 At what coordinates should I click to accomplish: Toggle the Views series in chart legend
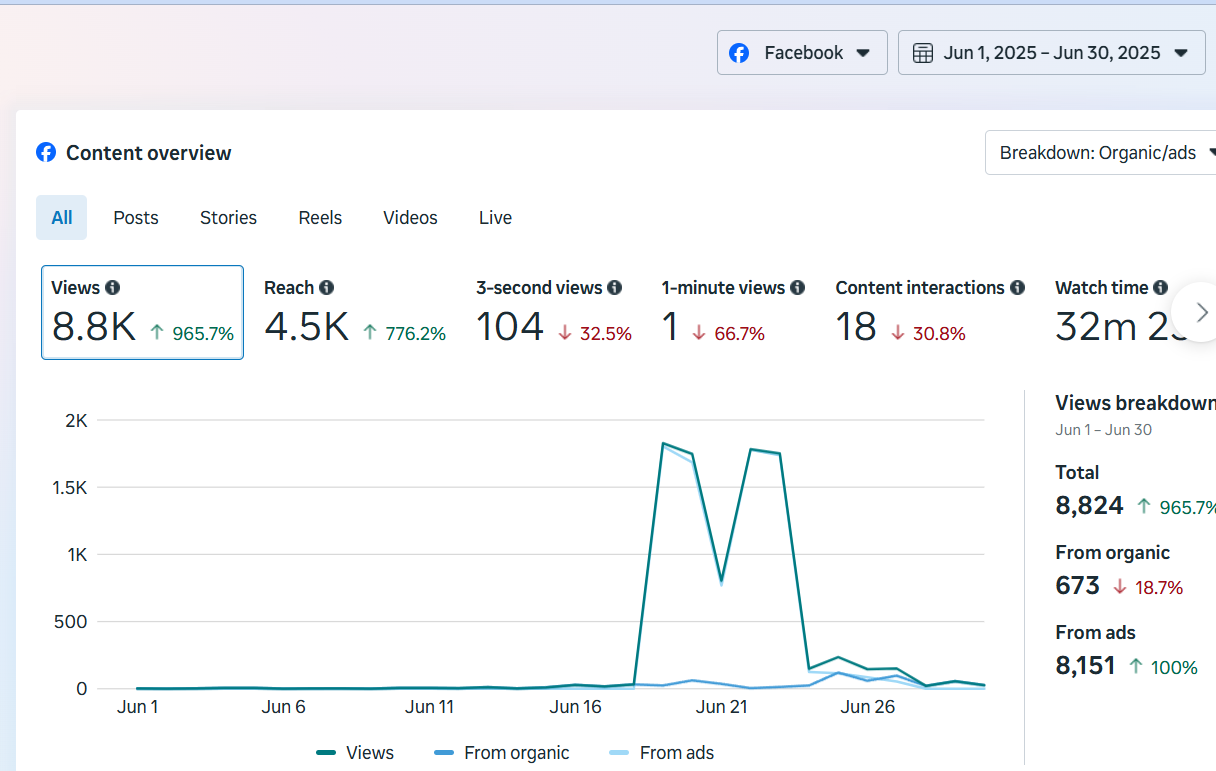[x=355, y=753]
